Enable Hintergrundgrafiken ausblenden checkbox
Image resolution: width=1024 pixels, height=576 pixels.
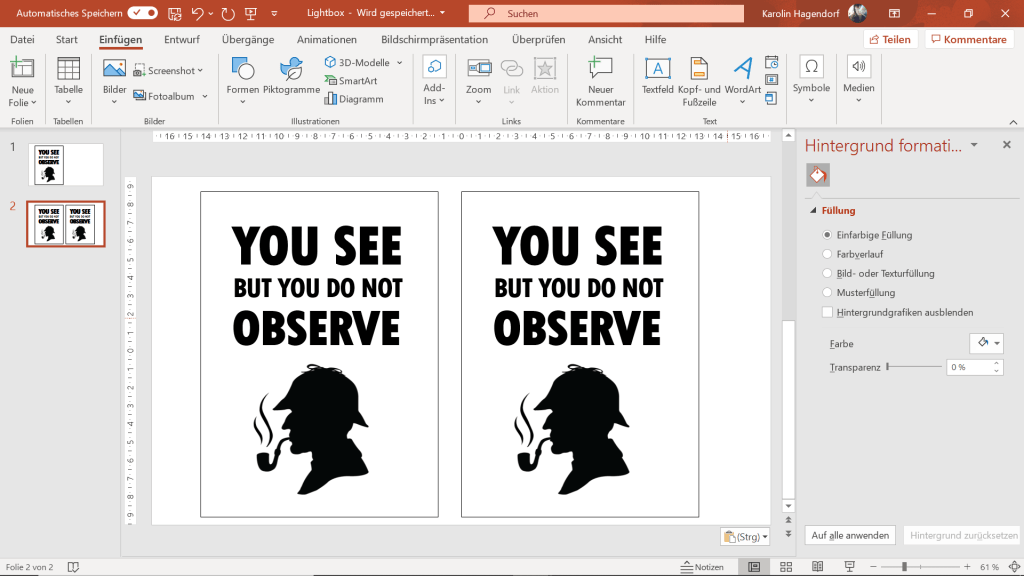[x=827, y=312]
